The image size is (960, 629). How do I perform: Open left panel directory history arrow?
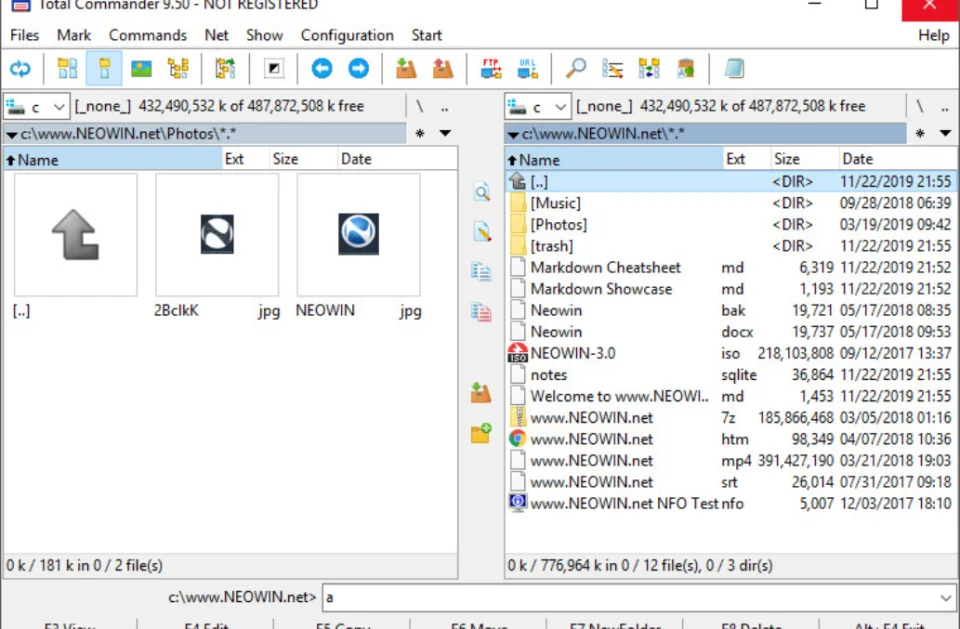tap(445, 133)
